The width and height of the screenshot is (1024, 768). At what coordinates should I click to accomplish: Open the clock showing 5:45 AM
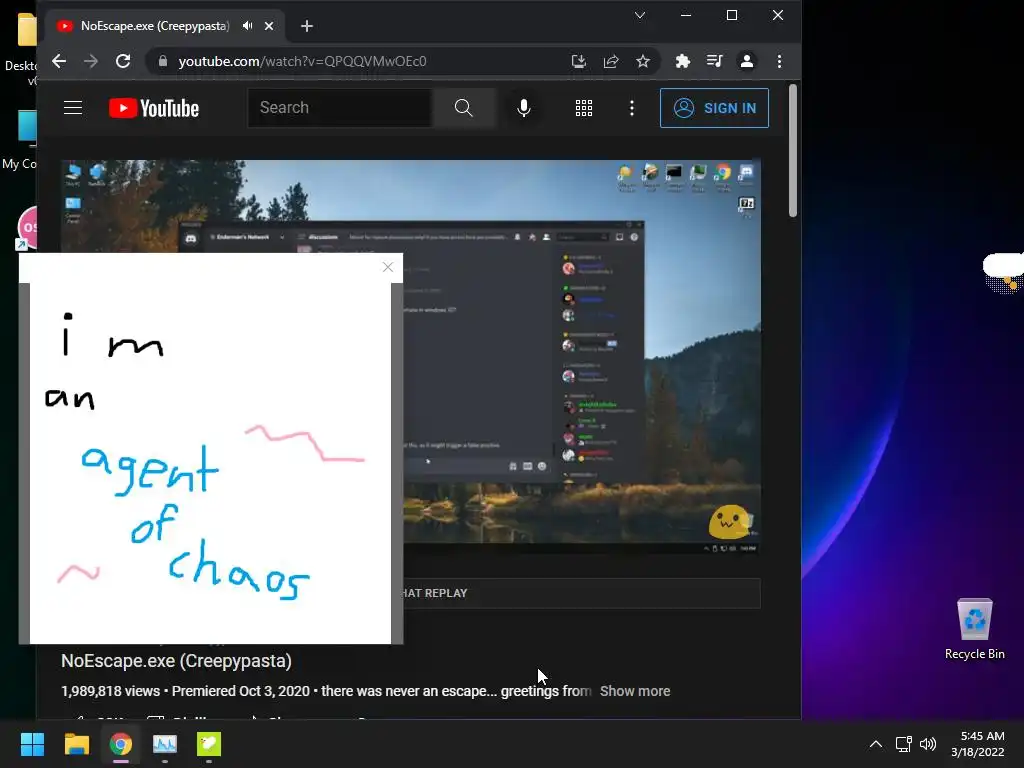(978, 744)
